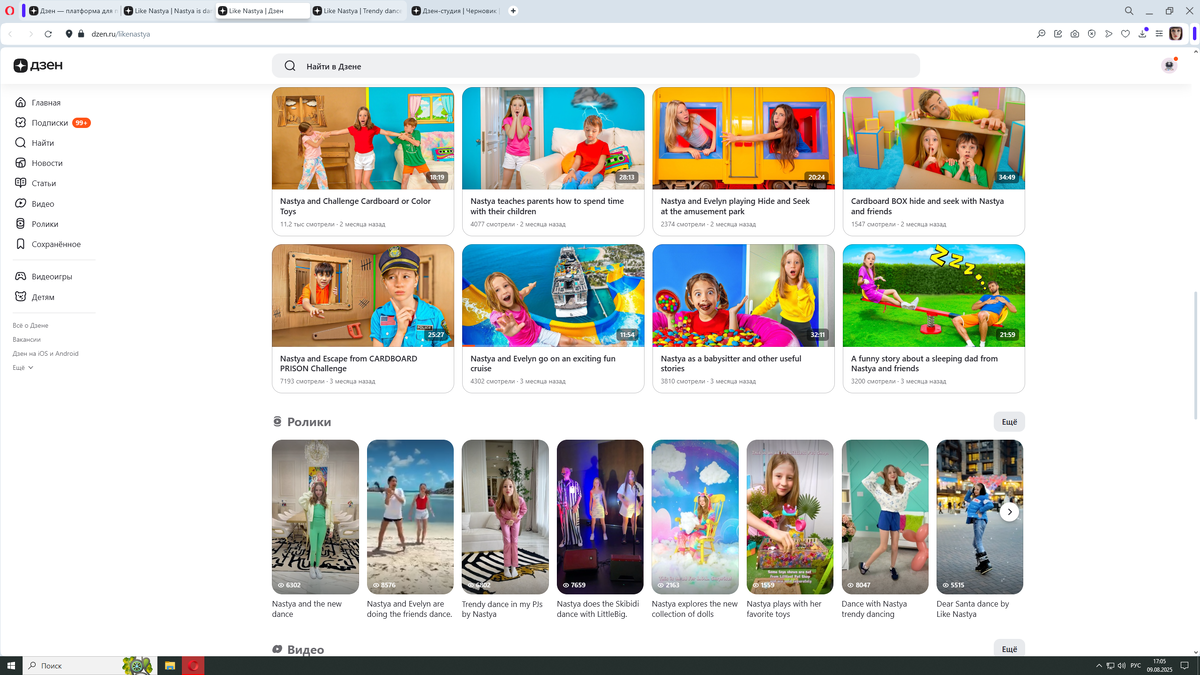Screen dimensions: 1200x675
Task: Click next arrow in Ролики carousel
Action: click(x=1010, y=512)
